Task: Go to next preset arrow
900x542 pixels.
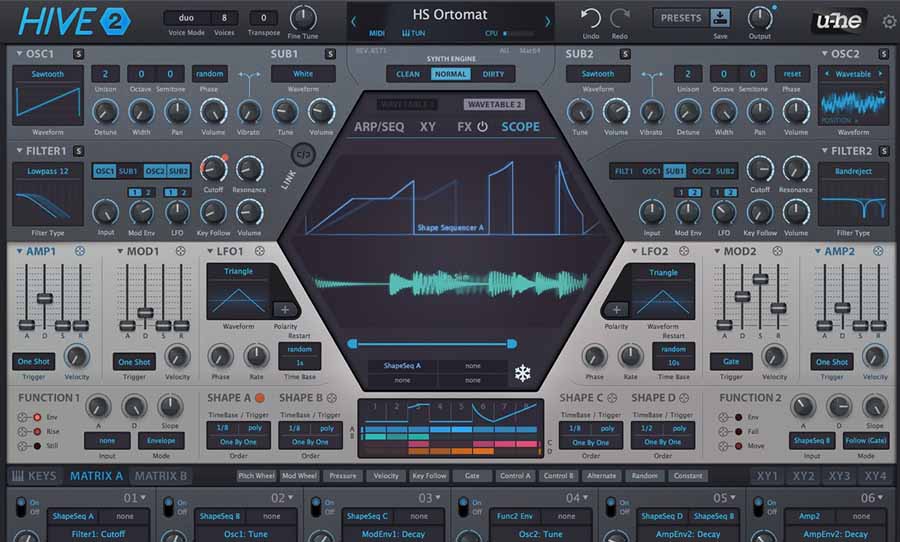Action: pos(547,22)
